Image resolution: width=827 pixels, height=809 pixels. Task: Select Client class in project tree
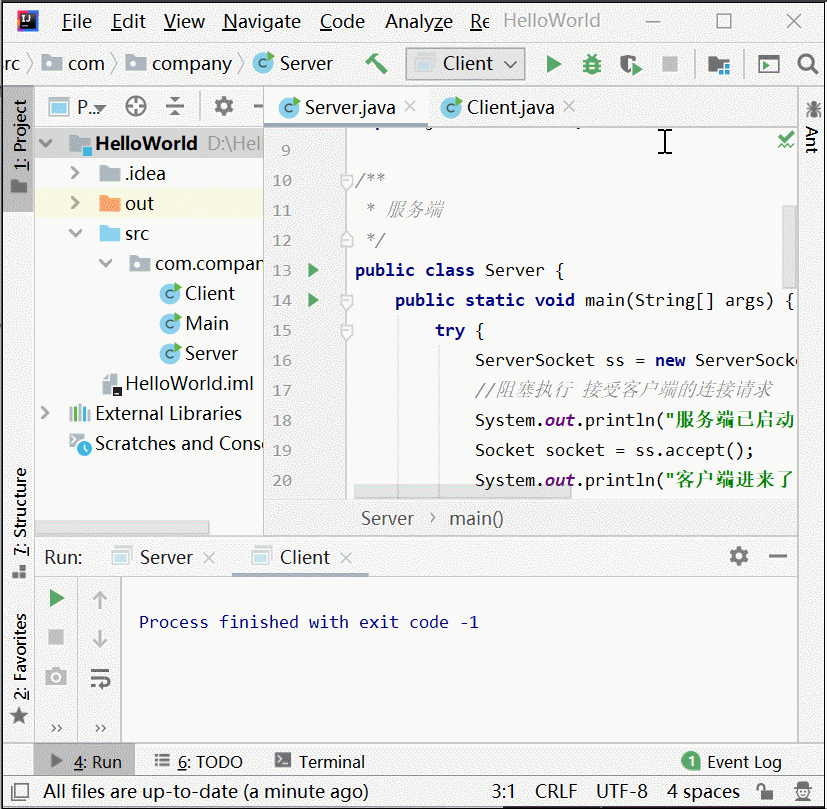tap(197, 293)
